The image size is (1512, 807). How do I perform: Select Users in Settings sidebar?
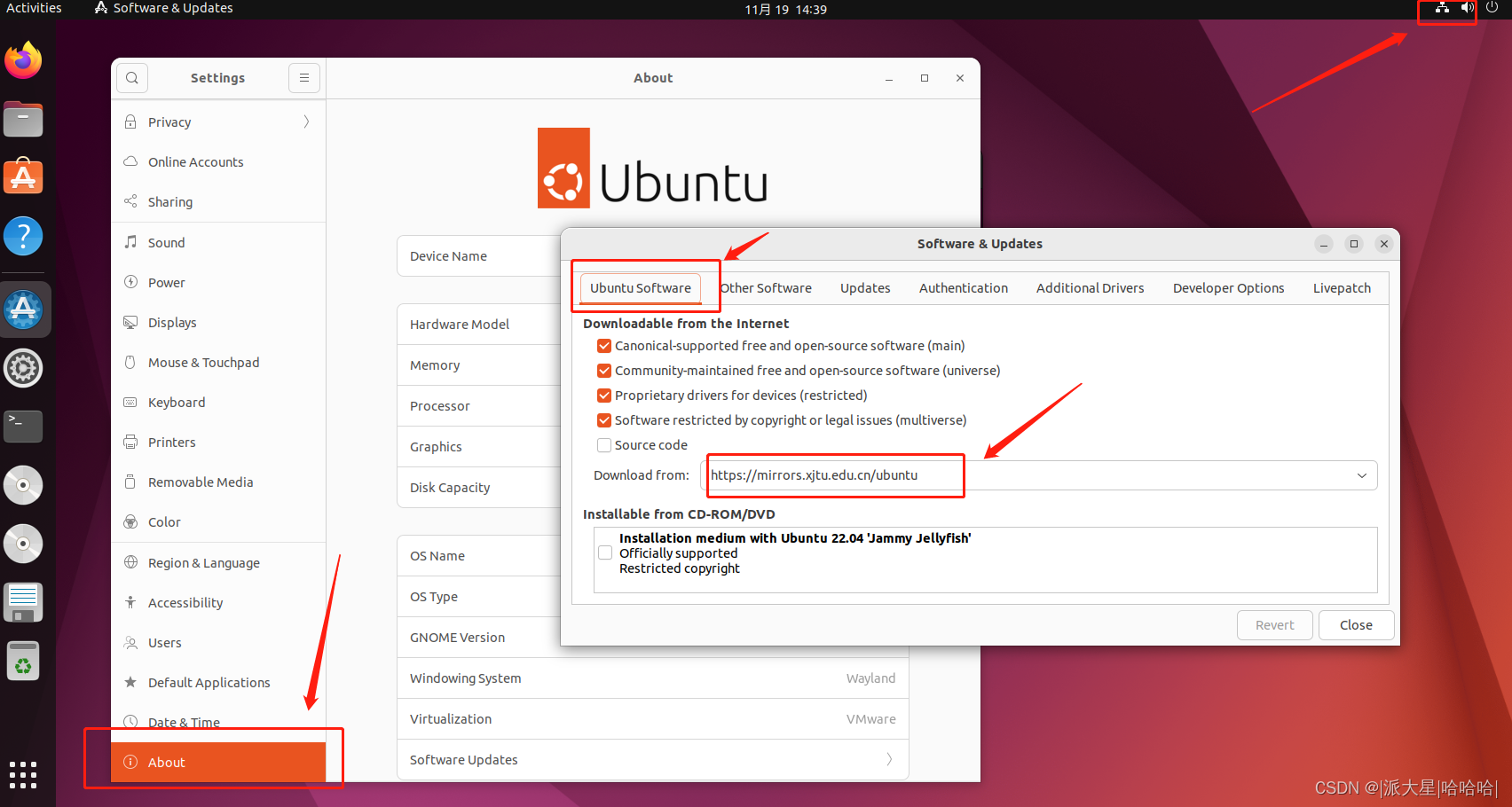218,643
